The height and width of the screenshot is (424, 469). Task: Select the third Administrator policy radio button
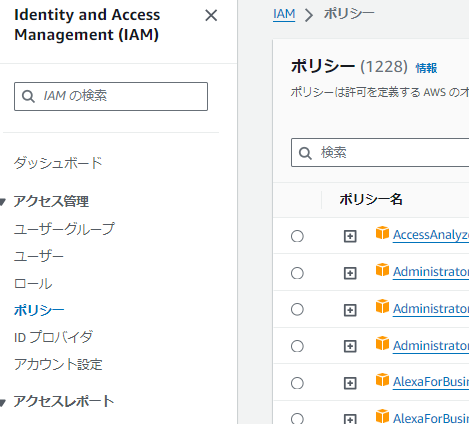pos(297,346)
